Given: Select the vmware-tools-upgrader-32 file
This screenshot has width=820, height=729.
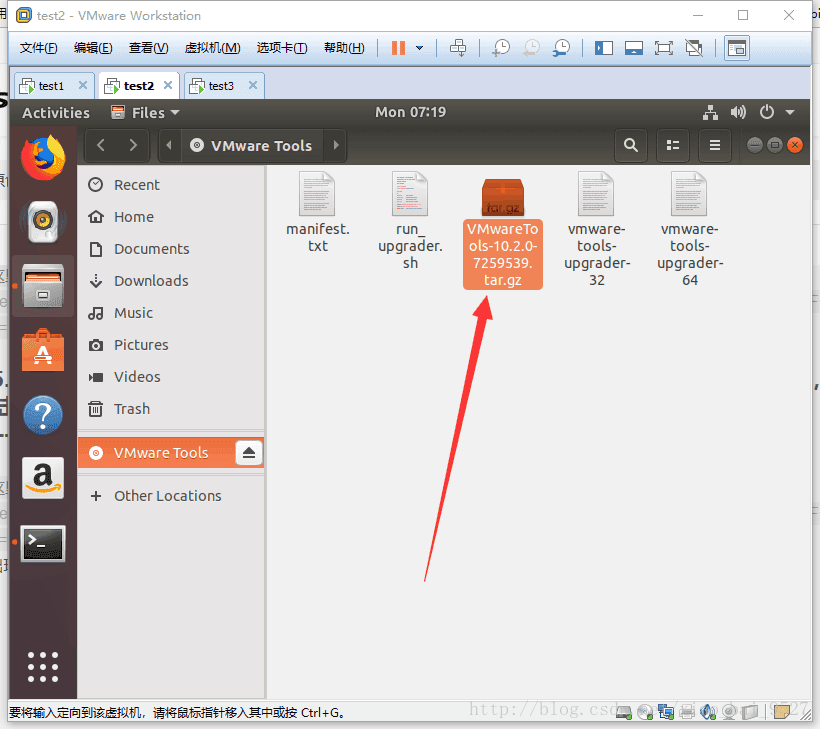Looking at the screenshot, I should (597, 230).
